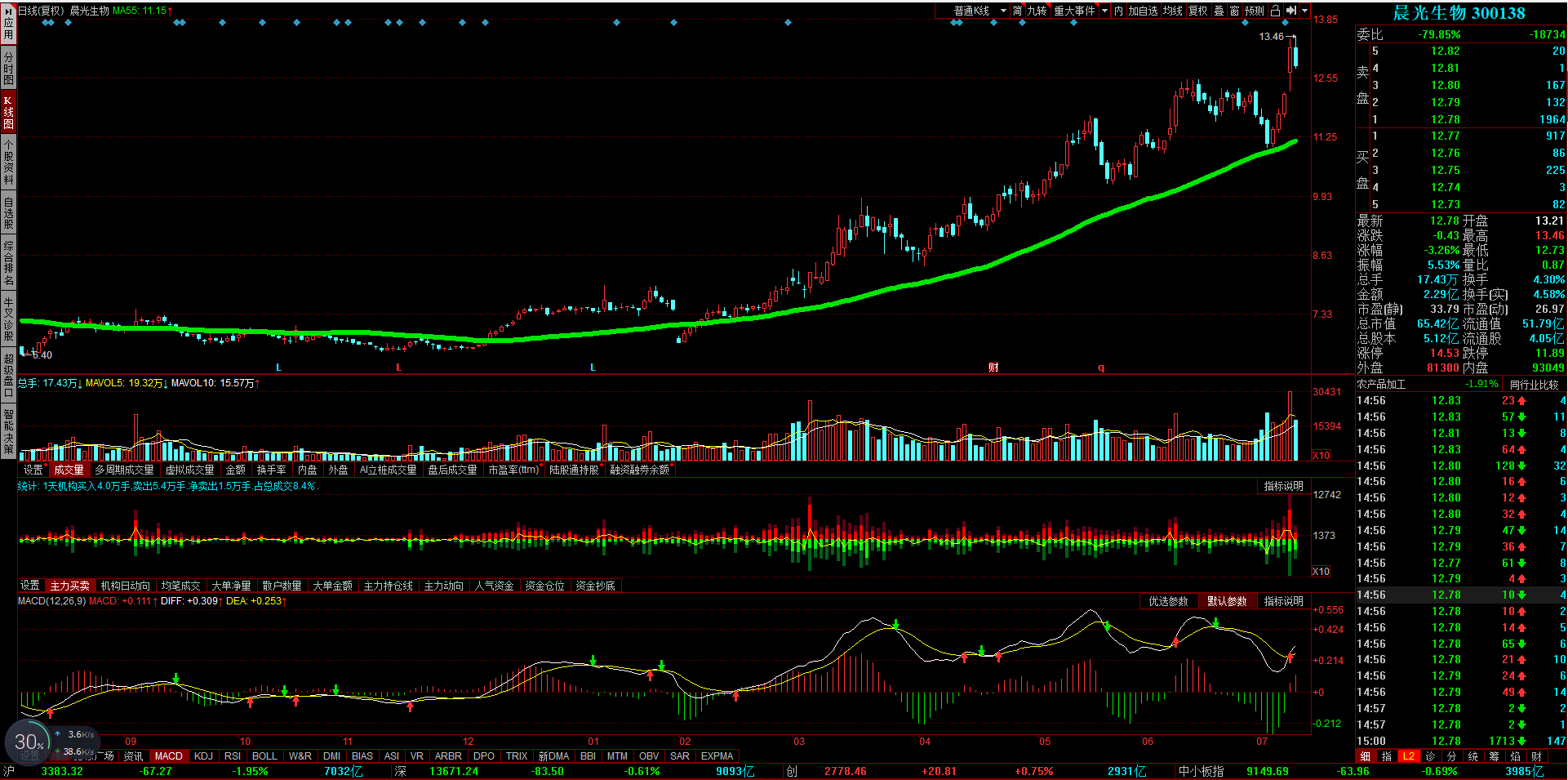Image resolution: width=1568 pixels, height=780 pixels.
Task: Toggle 复权 price adjustment
Action: tap(1197, 11)
